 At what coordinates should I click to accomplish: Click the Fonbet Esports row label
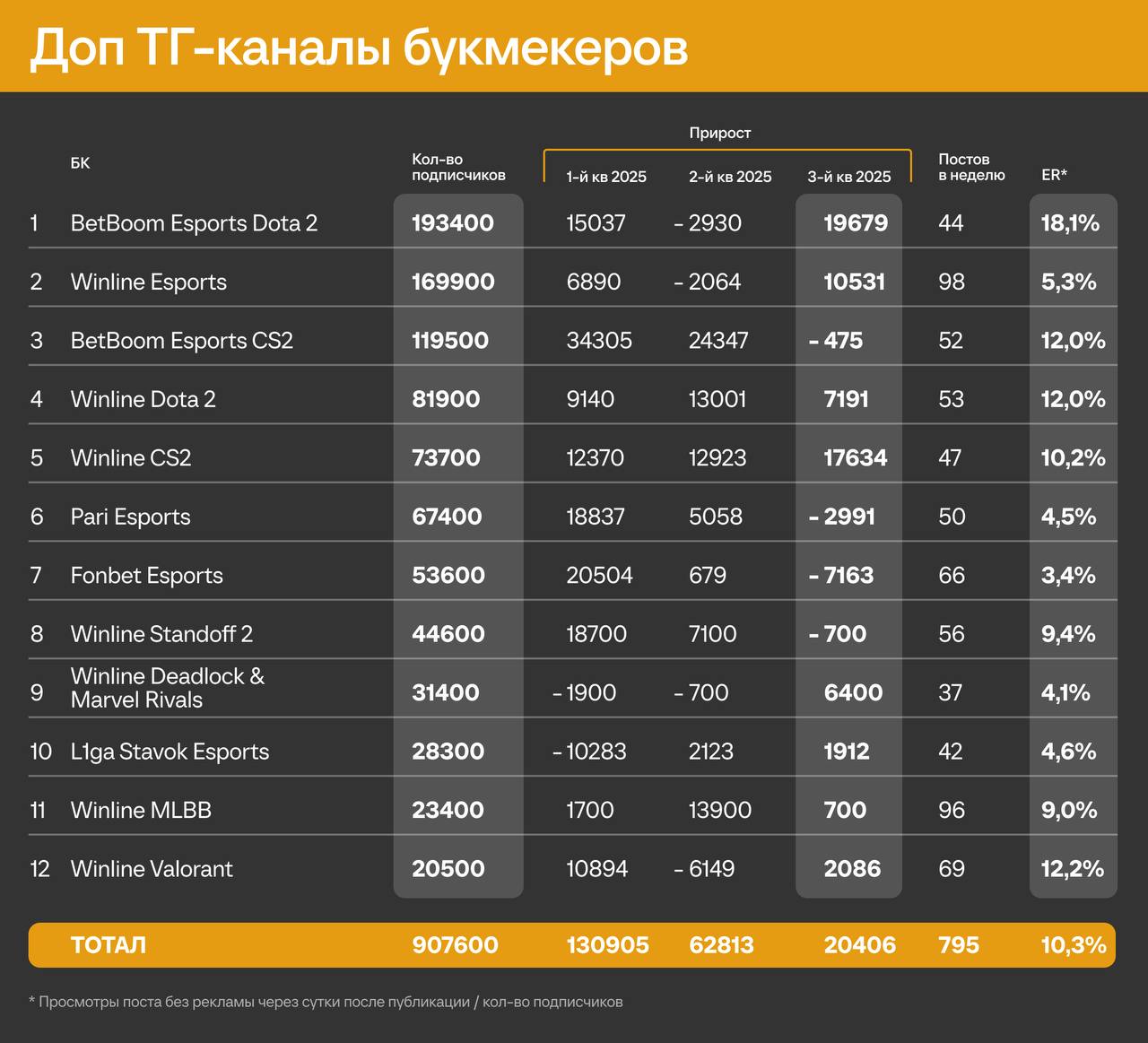146,575
